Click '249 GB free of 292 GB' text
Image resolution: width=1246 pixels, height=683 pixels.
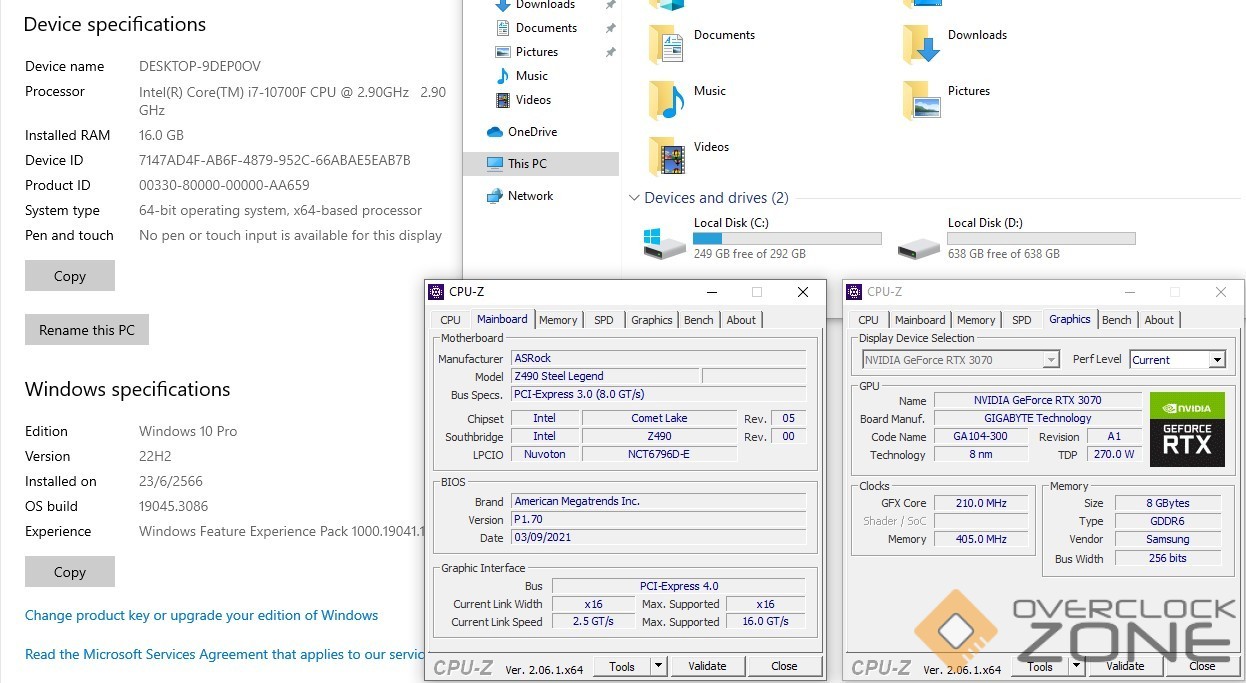(750, 254)
